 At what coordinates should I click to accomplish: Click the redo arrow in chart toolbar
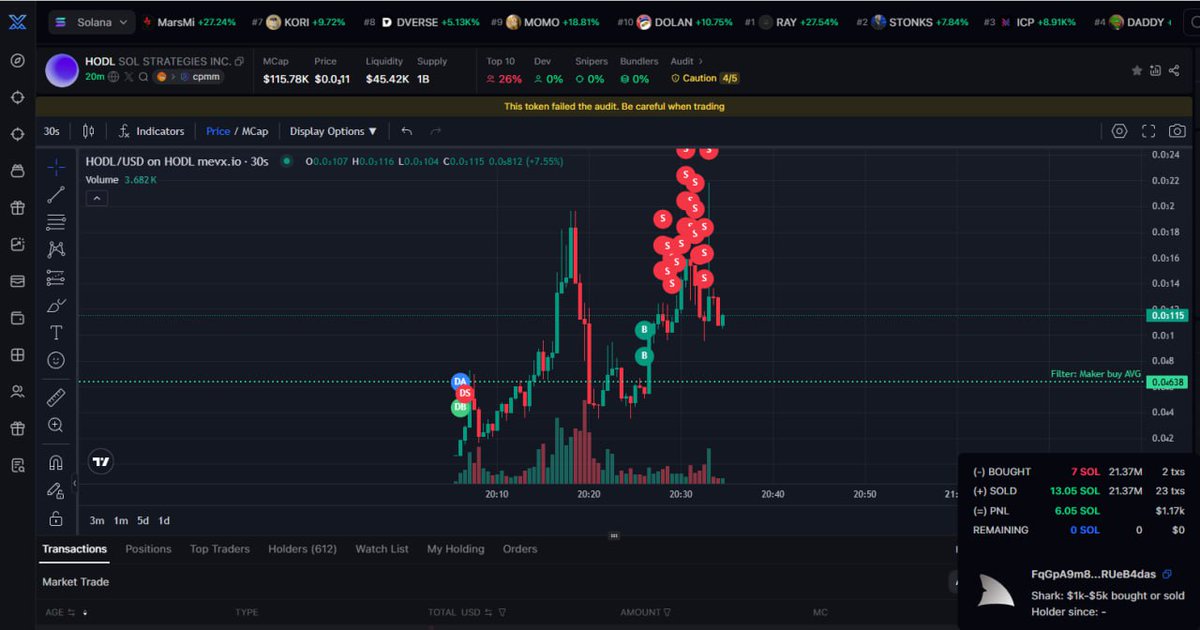point(436,131)
